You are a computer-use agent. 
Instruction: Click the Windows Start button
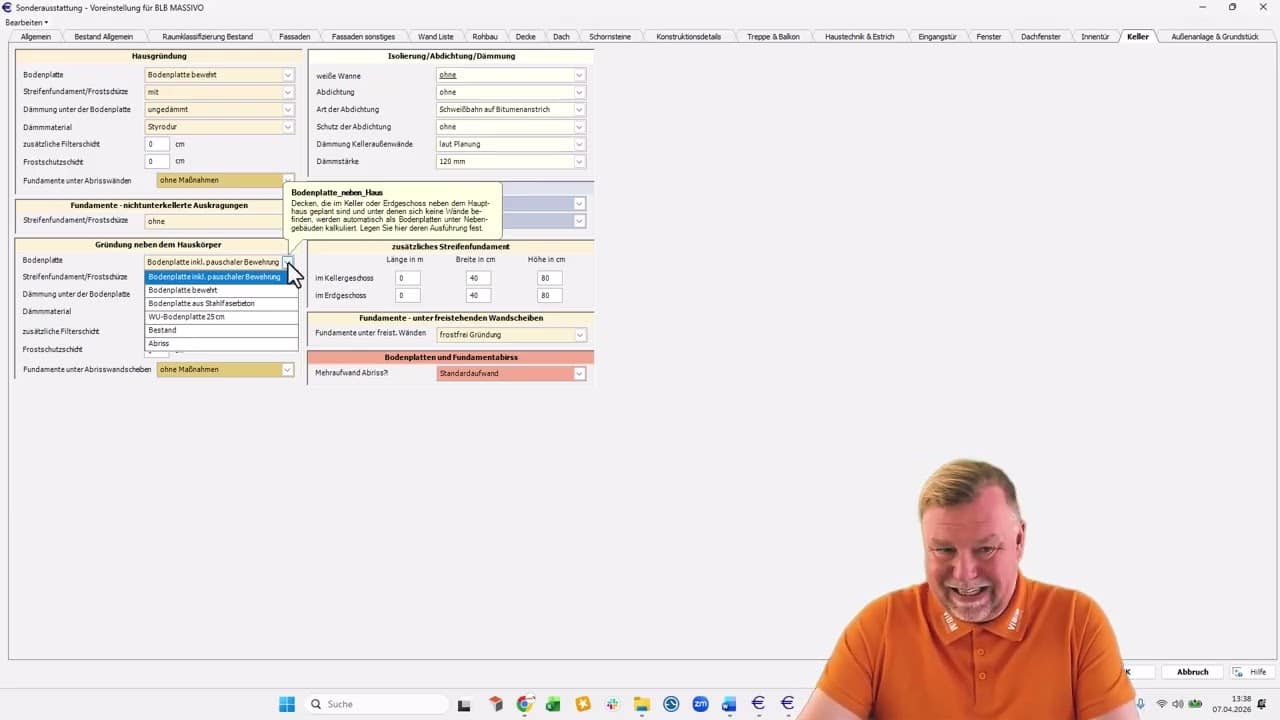point(287,704)
